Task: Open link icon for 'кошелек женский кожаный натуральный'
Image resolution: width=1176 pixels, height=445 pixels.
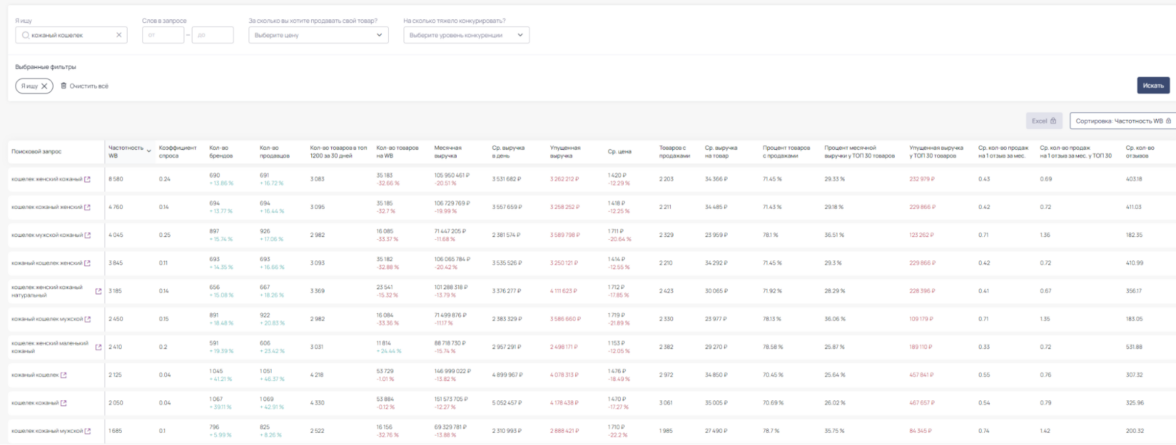Action: pos(98,292)
